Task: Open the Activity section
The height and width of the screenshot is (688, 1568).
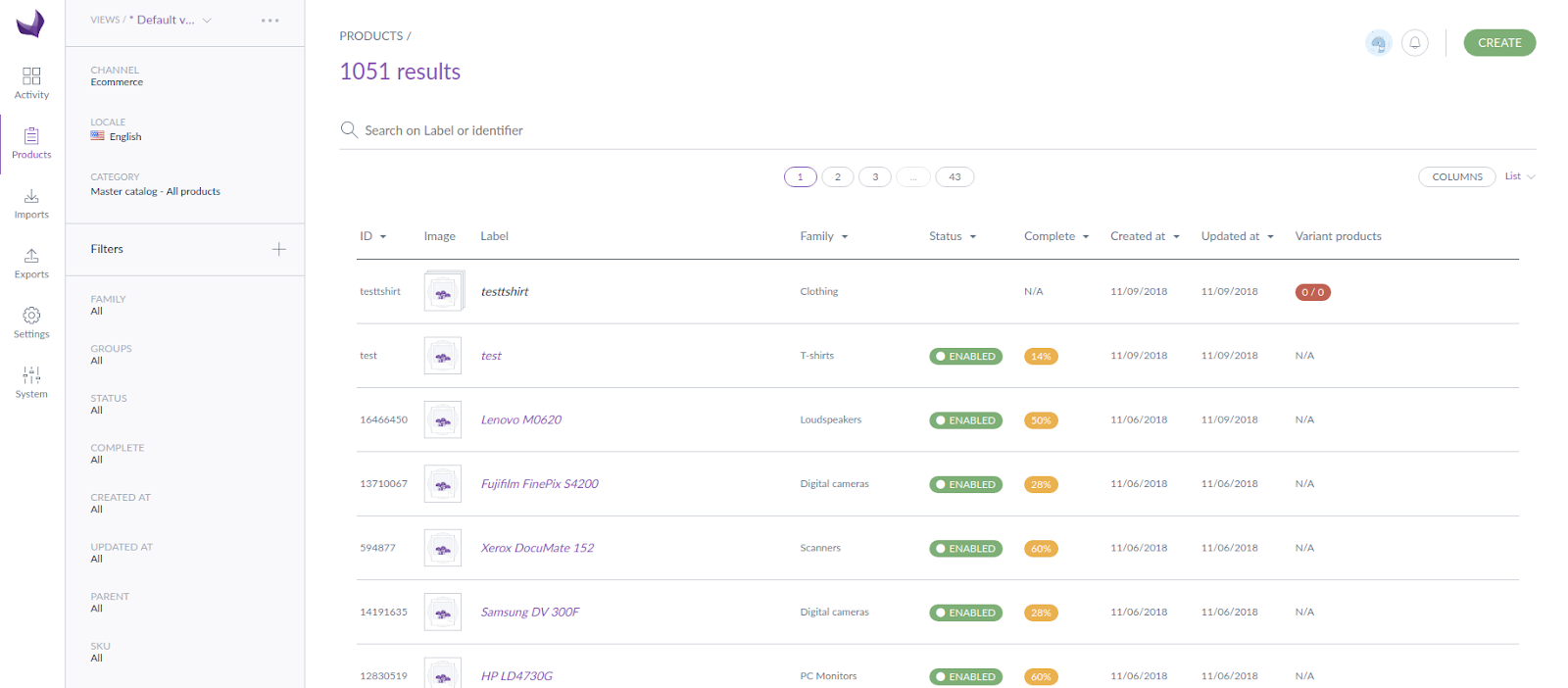Action: 31,83
